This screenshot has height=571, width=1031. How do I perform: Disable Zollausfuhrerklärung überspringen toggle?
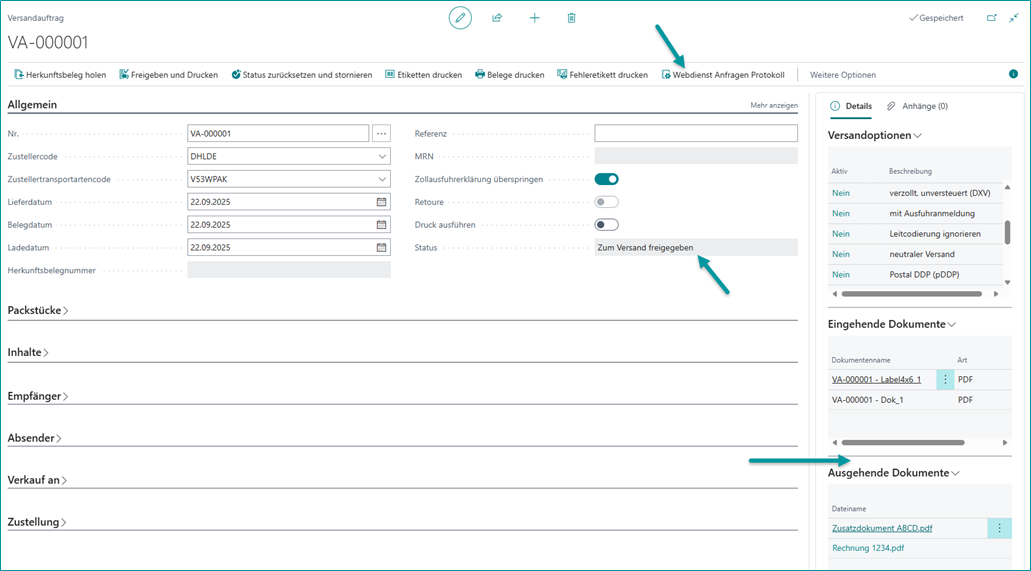pyautogui.click(x=606, y=179)
